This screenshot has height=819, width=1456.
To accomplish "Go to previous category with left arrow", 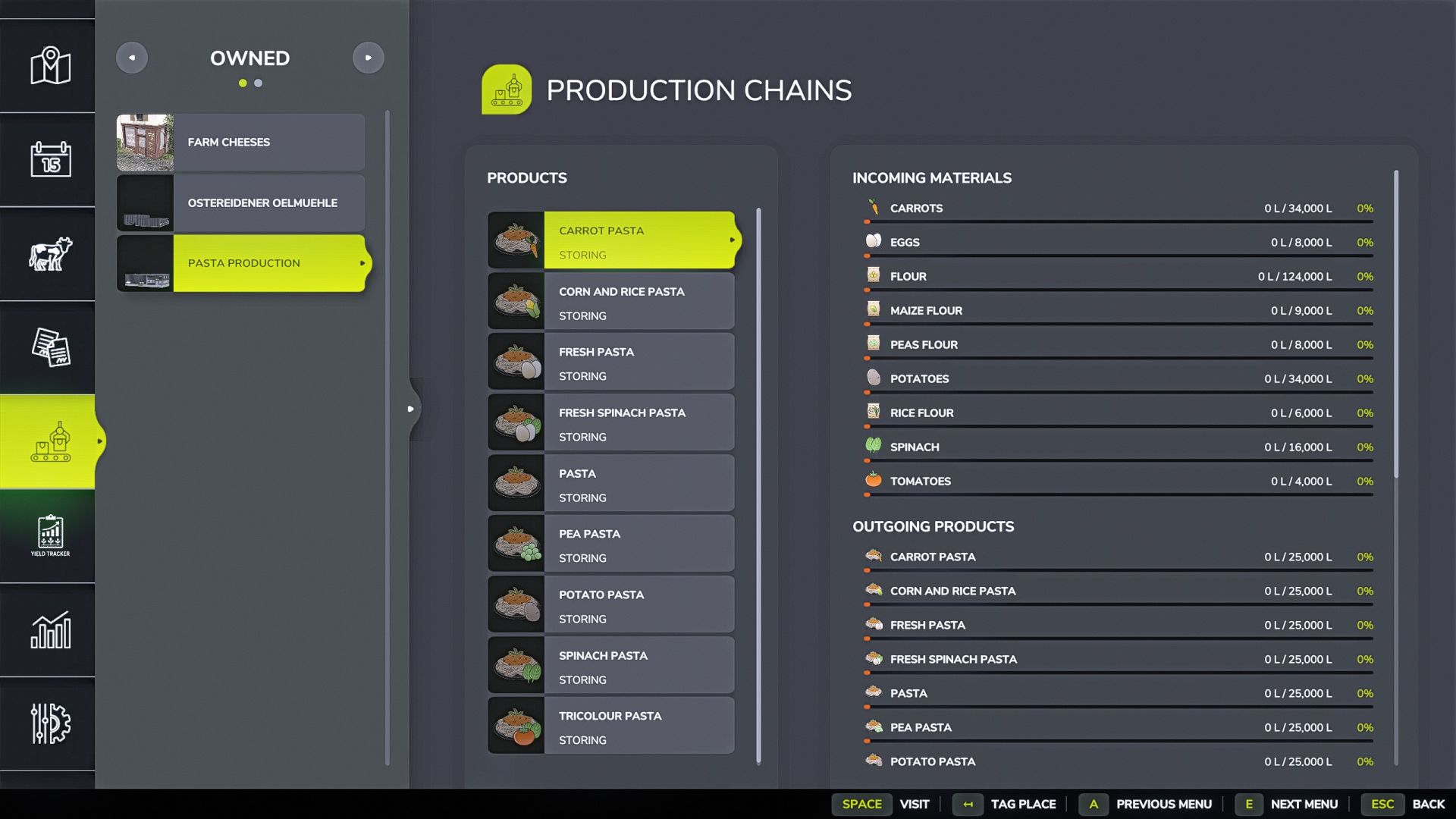I will pos(132,58).
